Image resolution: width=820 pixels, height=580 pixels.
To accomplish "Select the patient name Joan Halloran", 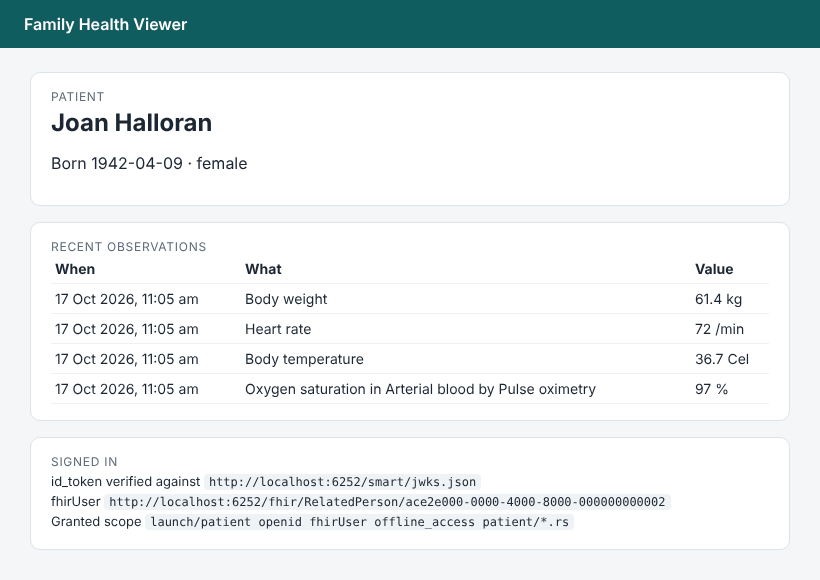I will (131, 123).
